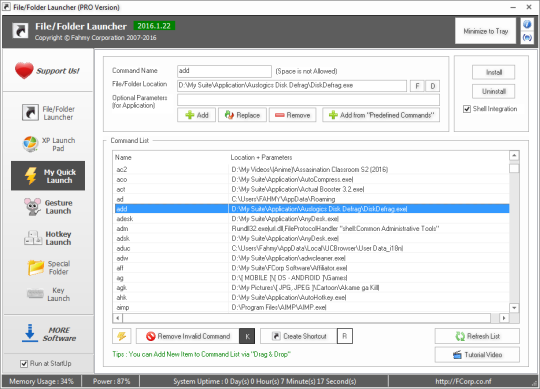Select the aduc command row
The image size is (540, 389).
[312, 248]
